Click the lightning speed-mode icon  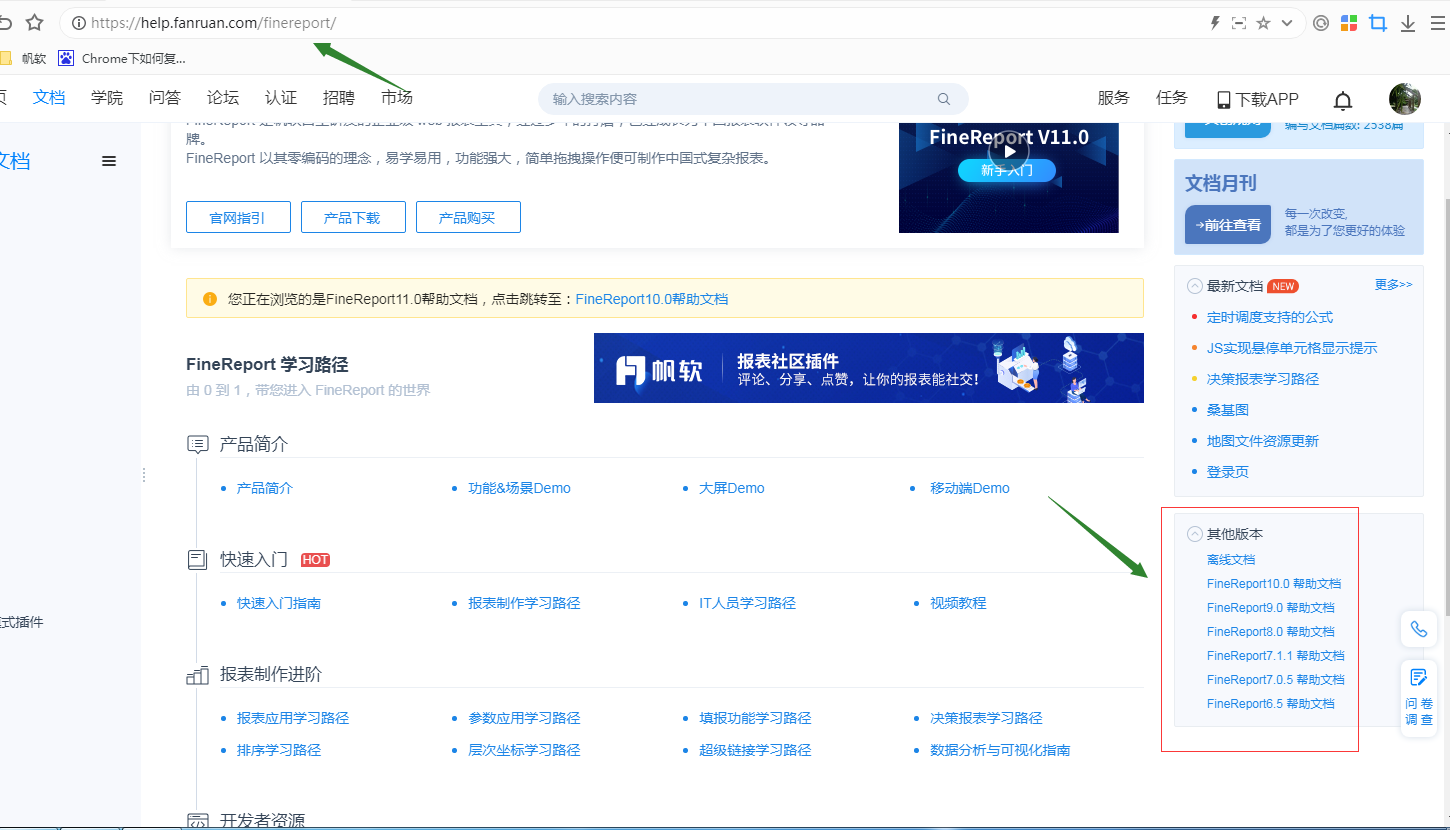click(x=1215, y=23)
